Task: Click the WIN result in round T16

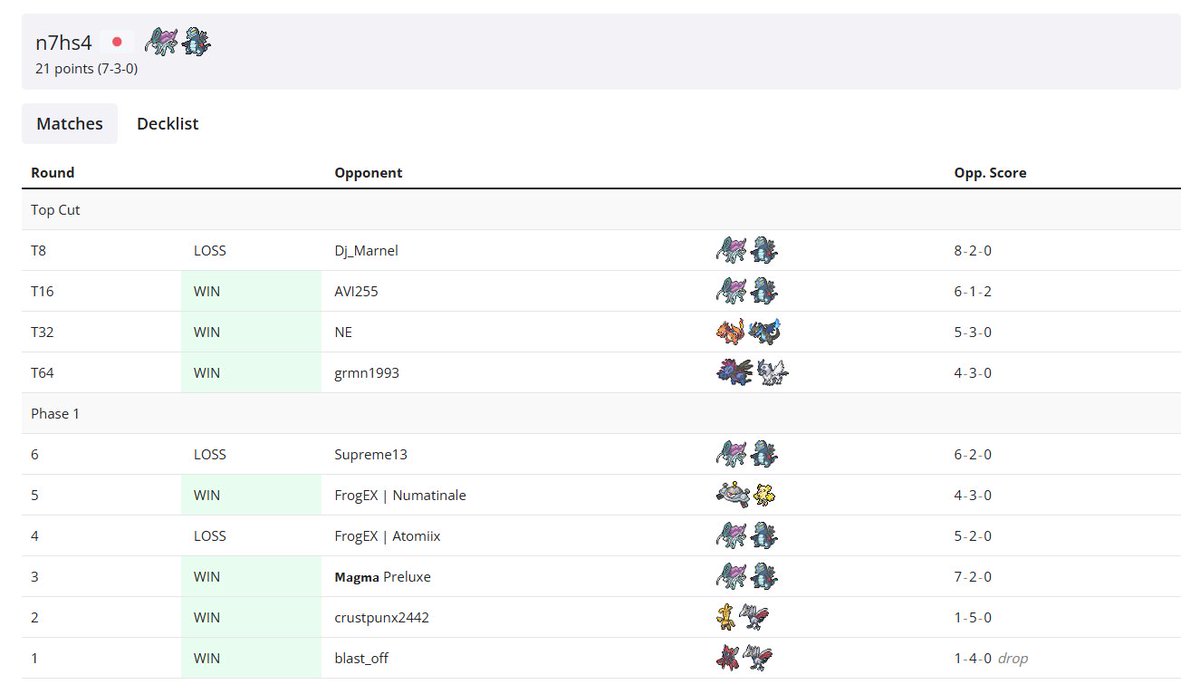Action: (207, 292)
